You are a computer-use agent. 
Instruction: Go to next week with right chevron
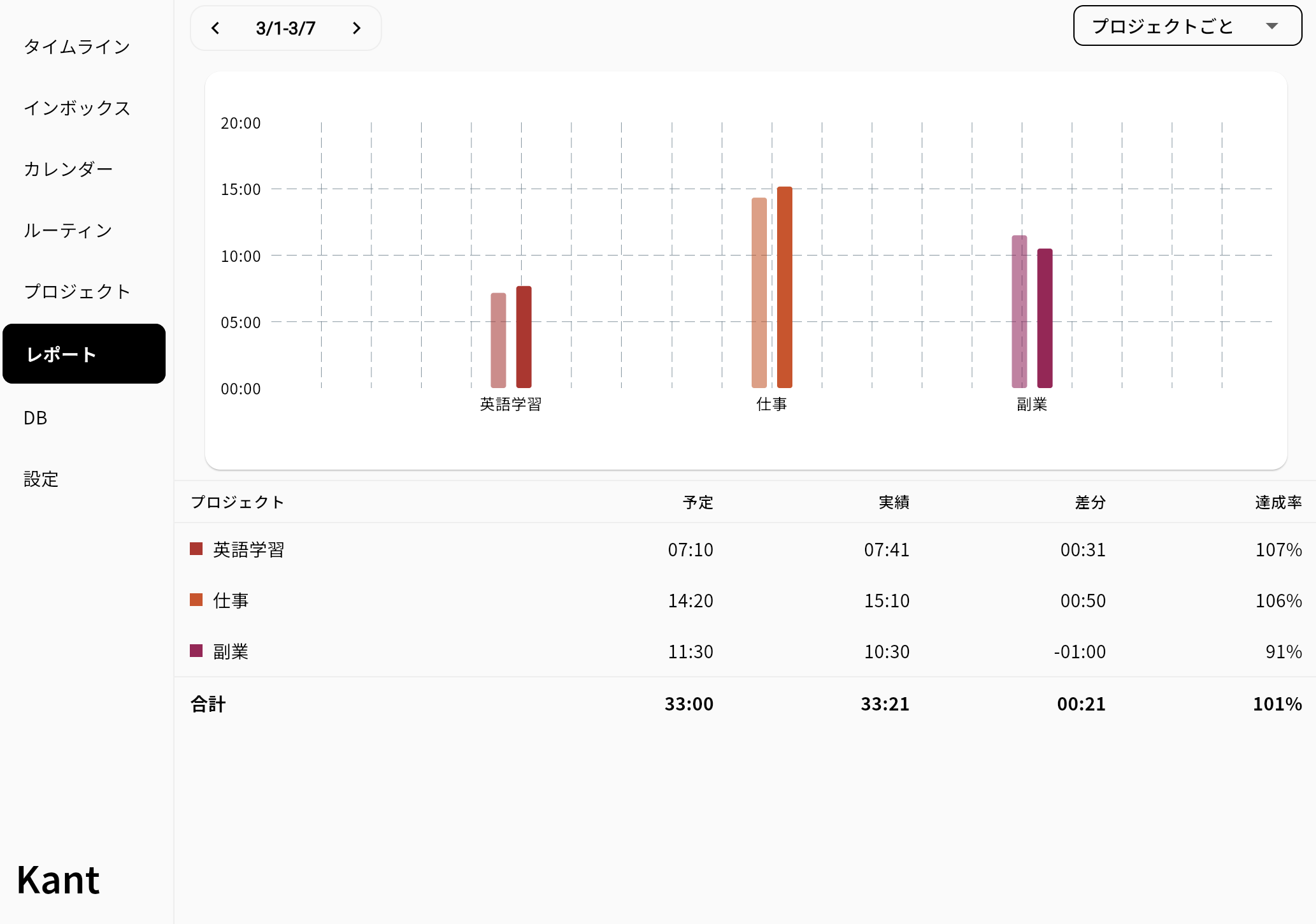click(357, 28)
